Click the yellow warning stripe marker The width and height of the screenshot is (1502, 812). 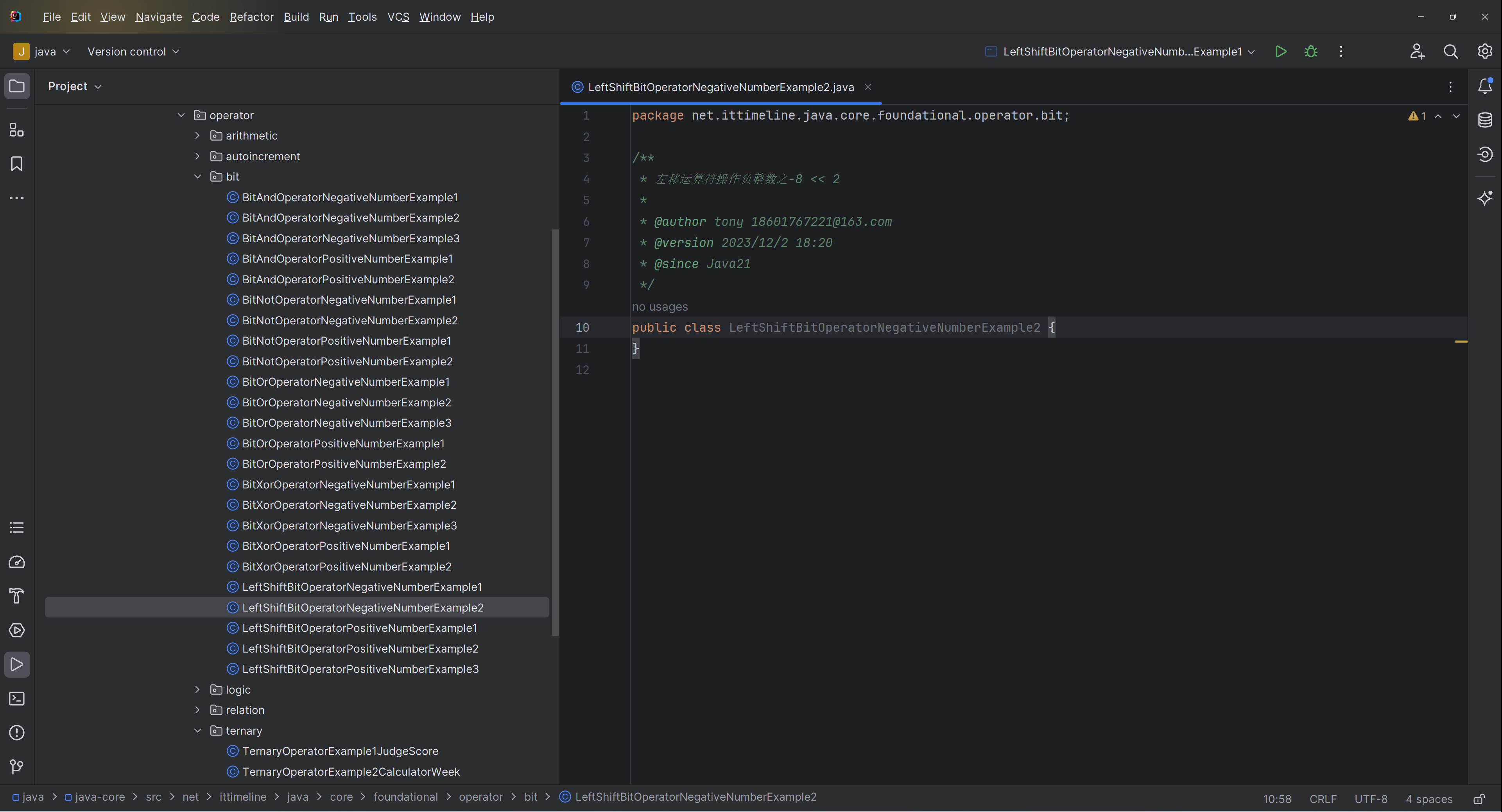tap(1461, 342)
